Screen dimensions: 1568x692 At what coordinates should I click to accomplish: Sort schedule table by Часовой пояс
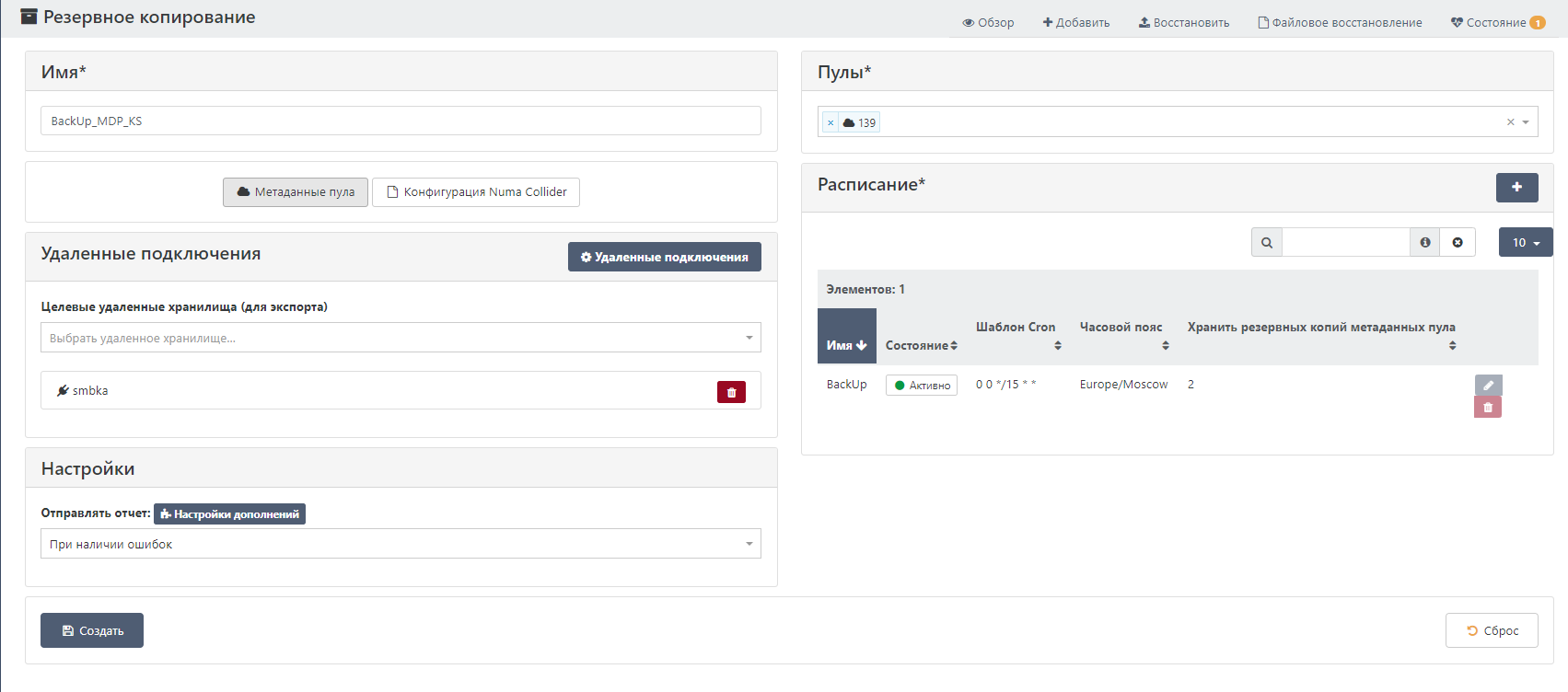(x=1124, y=337)
